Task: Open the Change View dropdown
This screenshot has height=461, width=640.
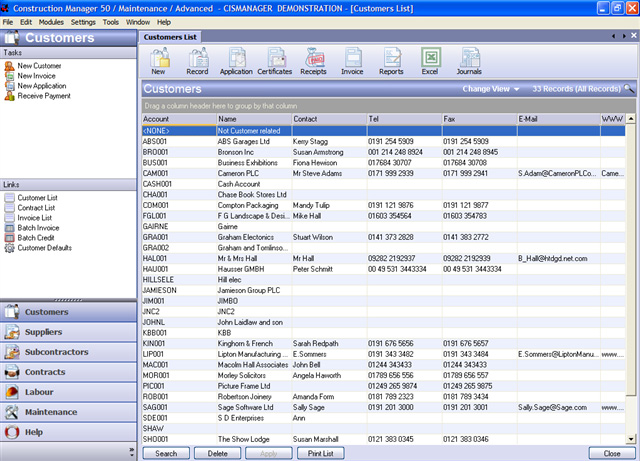Action: tap(491, 89)
